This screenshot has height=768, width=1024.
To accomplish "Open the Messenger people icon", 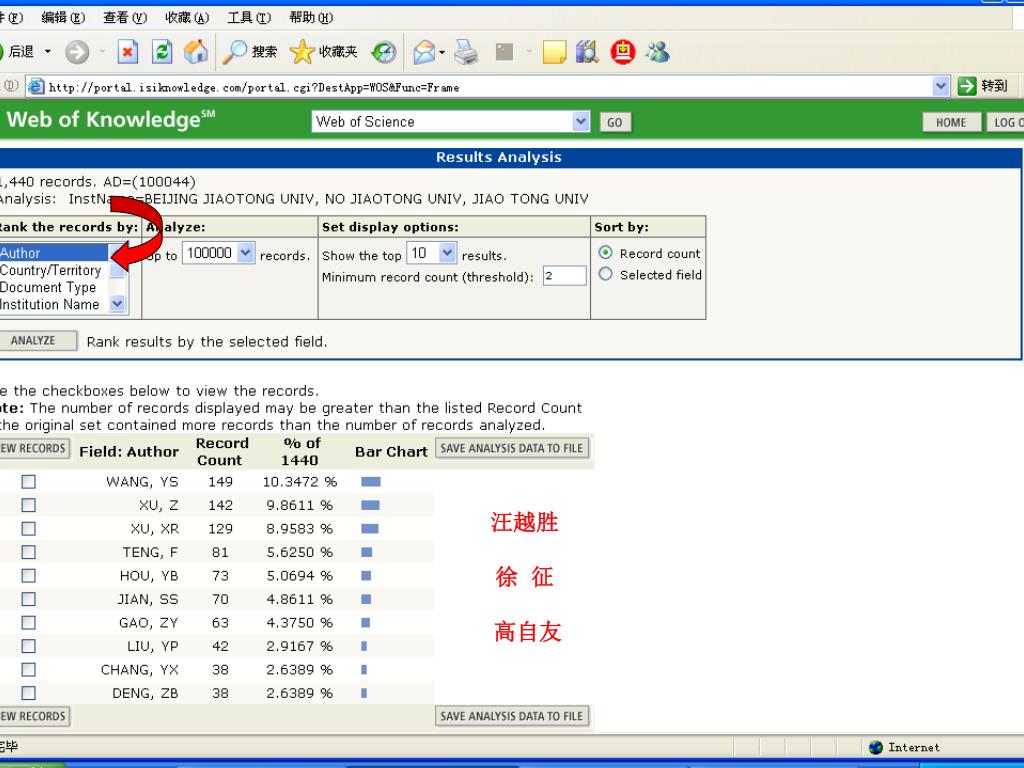I will (x=658, y=52).
